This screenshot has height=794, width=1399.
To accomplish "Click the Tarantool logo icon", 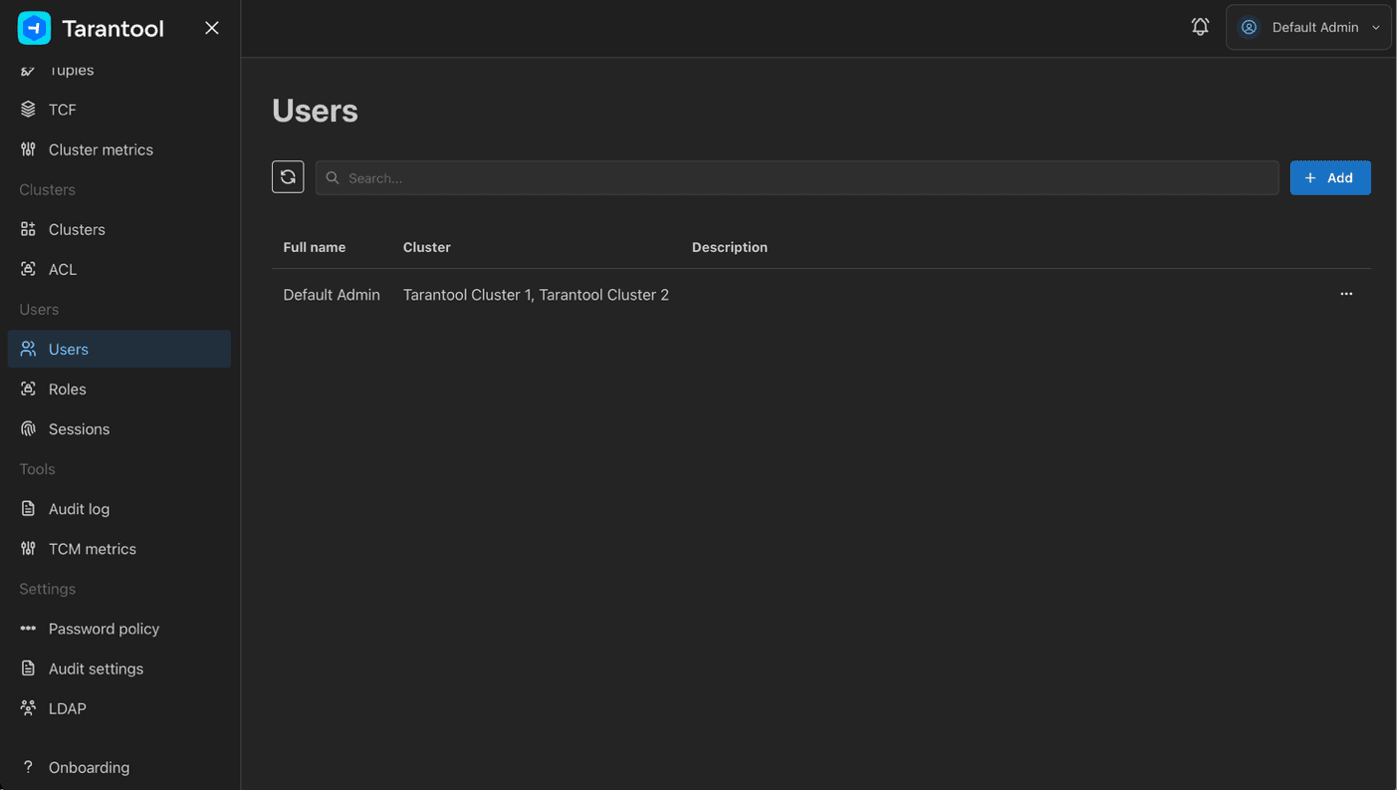I will pos(35,28).
